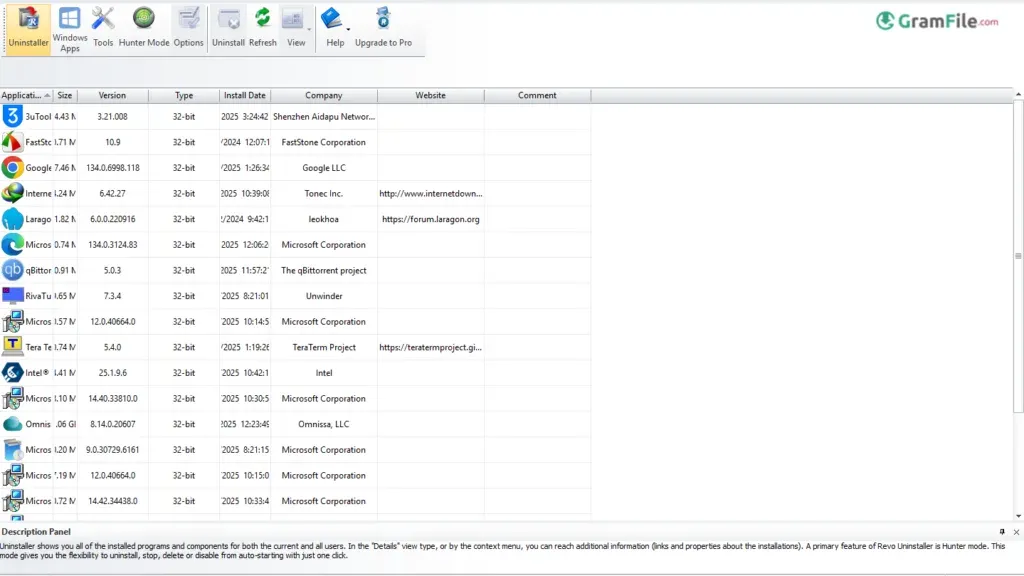1024x576 pixels.
Task: Click version 25.1.9.6 cell
Action: point(113,373)
